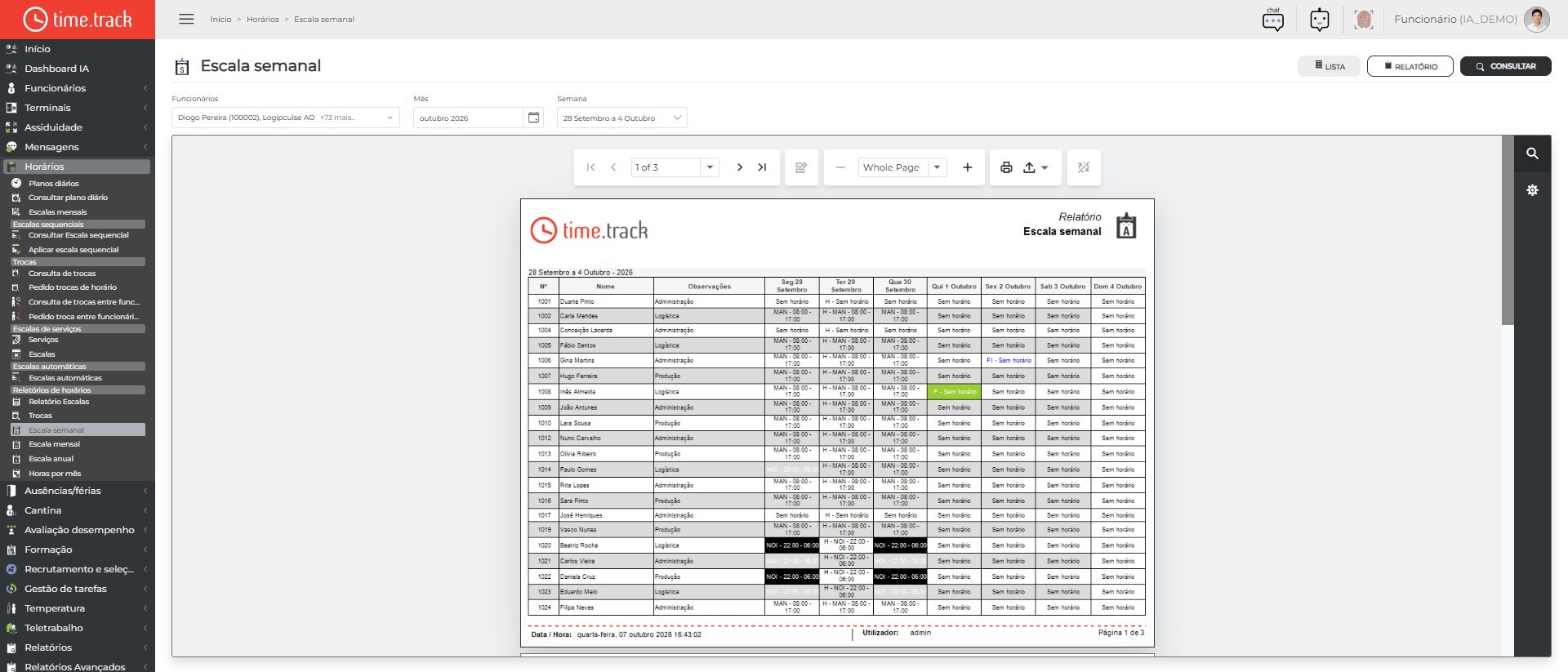Image resolution: width=1568 pixels, height=672 pixels.
Task: Open the user profile avatar
Action: coord(1537,19)
